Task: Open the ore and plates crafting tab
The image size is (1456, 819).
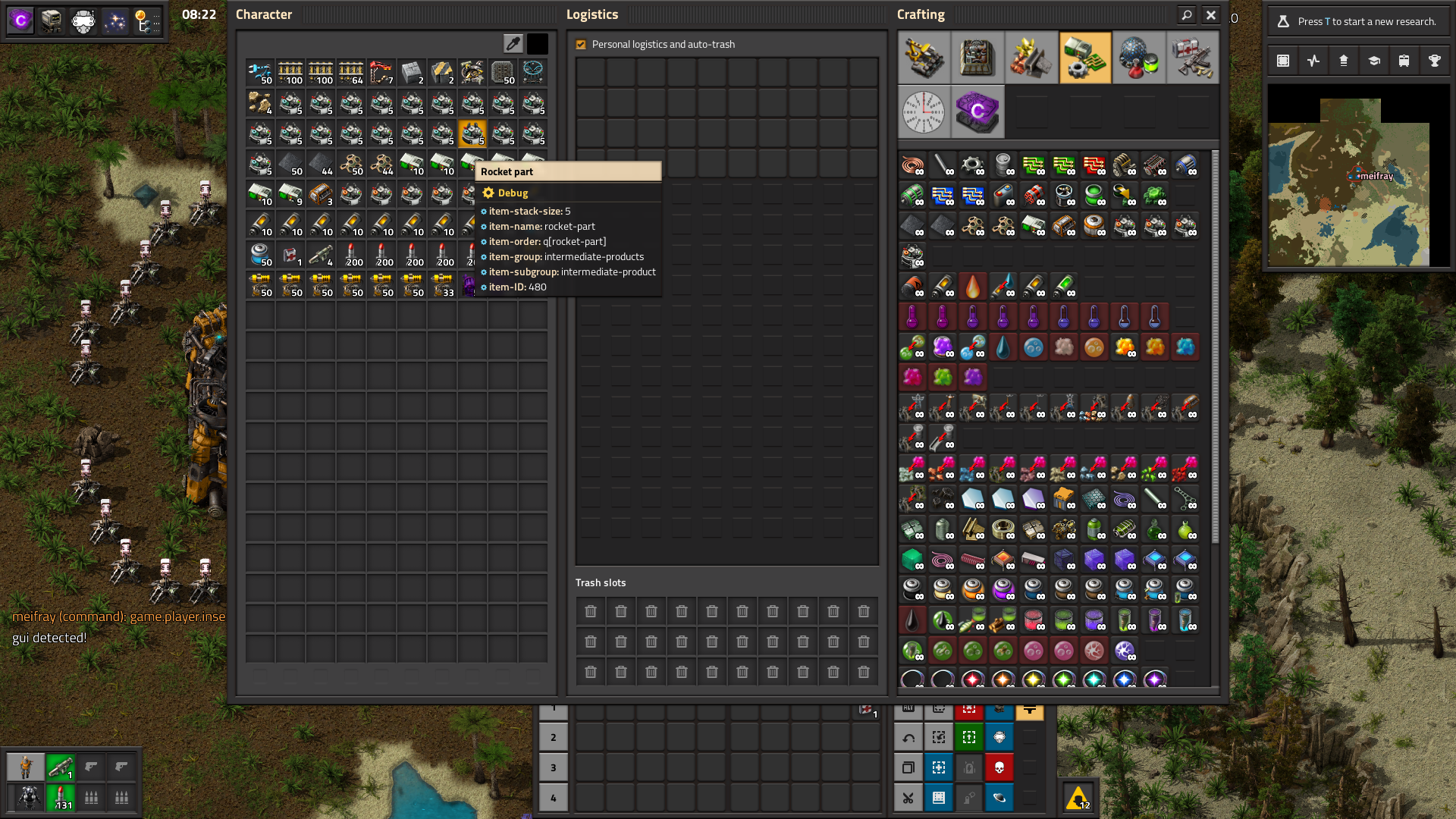Action: 1031,58
